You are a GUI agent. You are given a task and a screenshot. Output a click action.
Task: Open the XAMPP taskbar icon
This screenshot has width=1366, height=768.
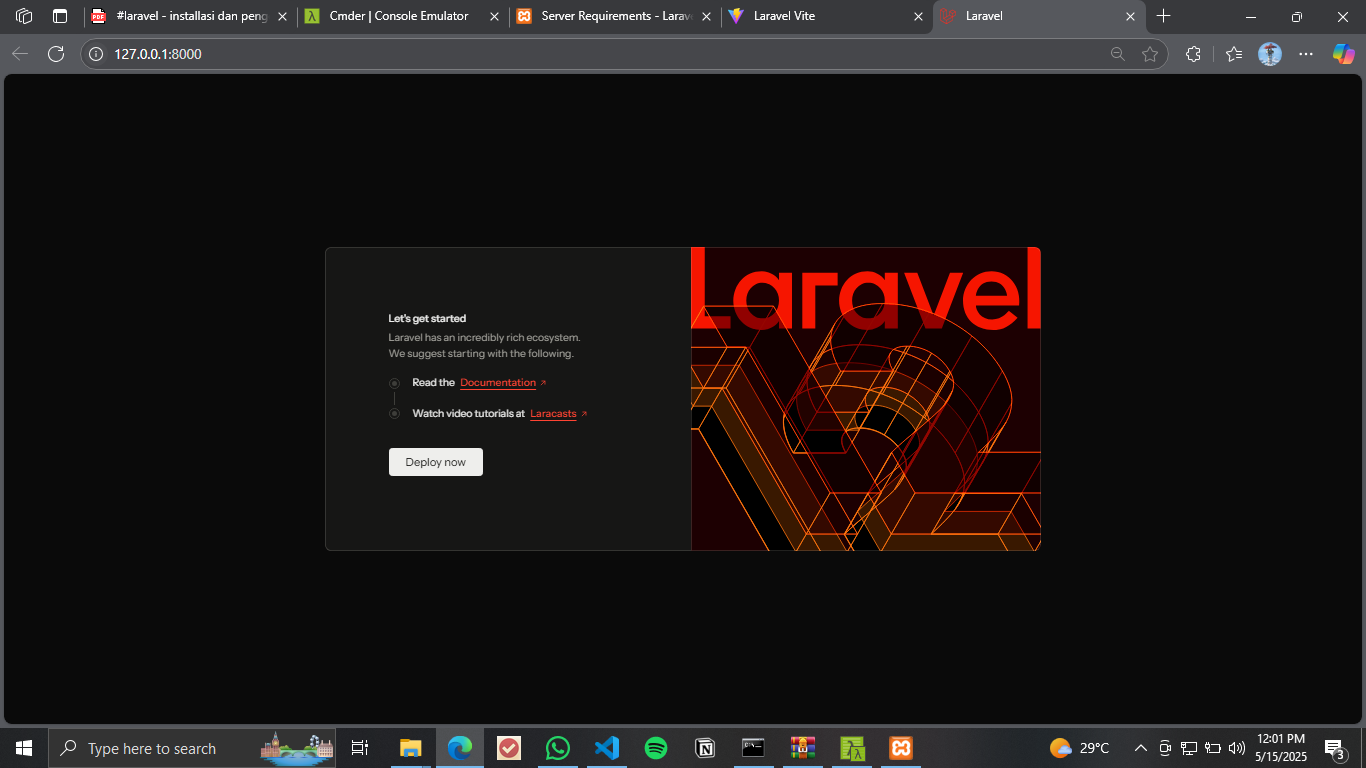tap(901, 748)
